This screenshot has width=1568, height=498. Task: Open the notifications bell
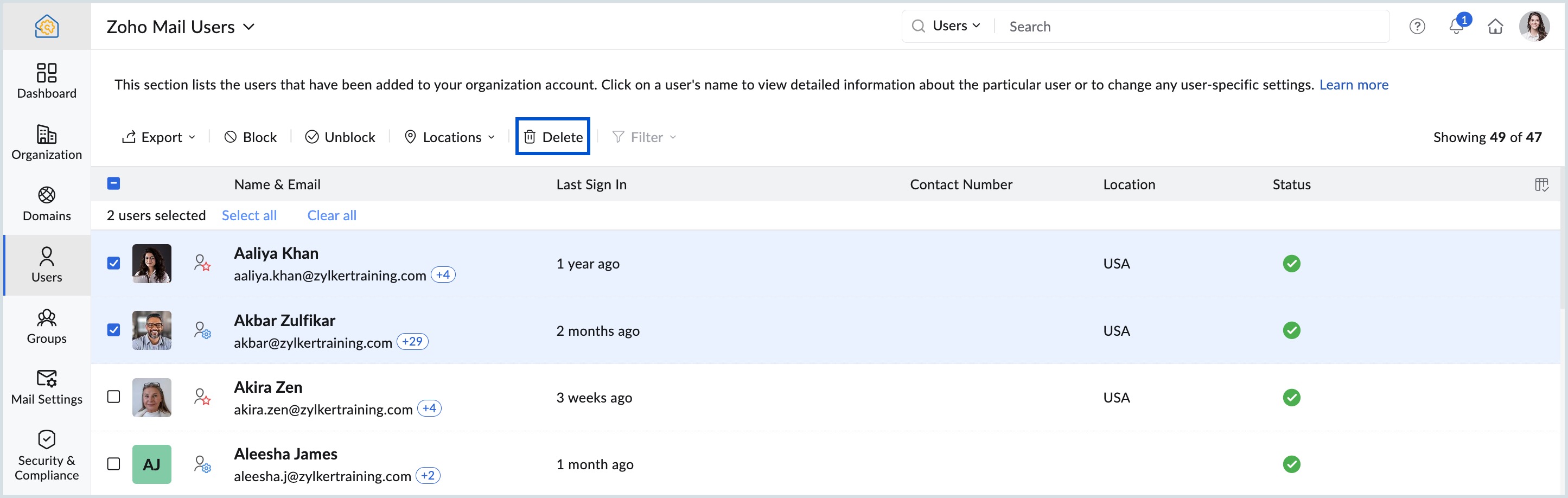[x=1457, y=26]
